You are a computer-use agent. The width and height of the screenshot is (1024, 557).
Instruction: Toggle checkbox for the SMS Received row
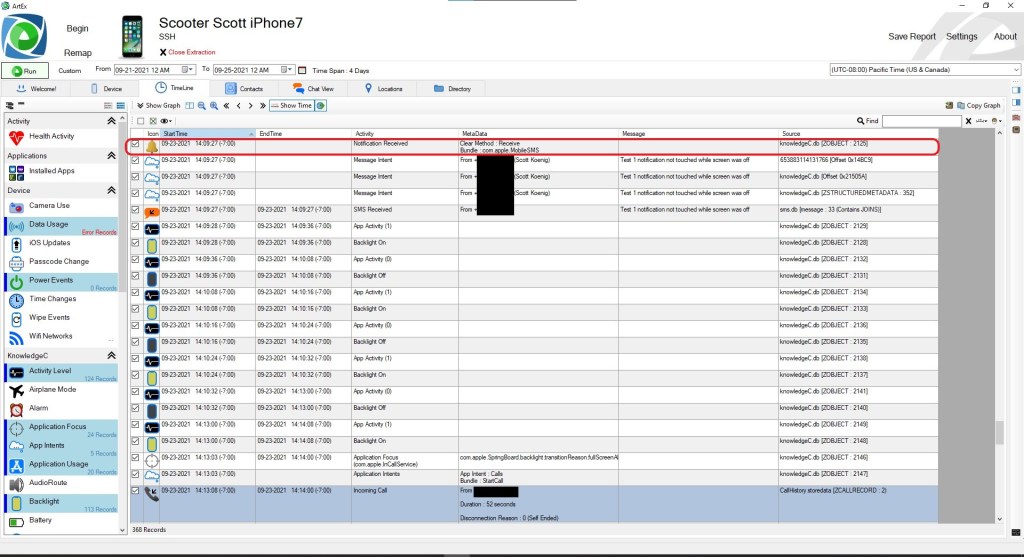click(x=136, y=210)
